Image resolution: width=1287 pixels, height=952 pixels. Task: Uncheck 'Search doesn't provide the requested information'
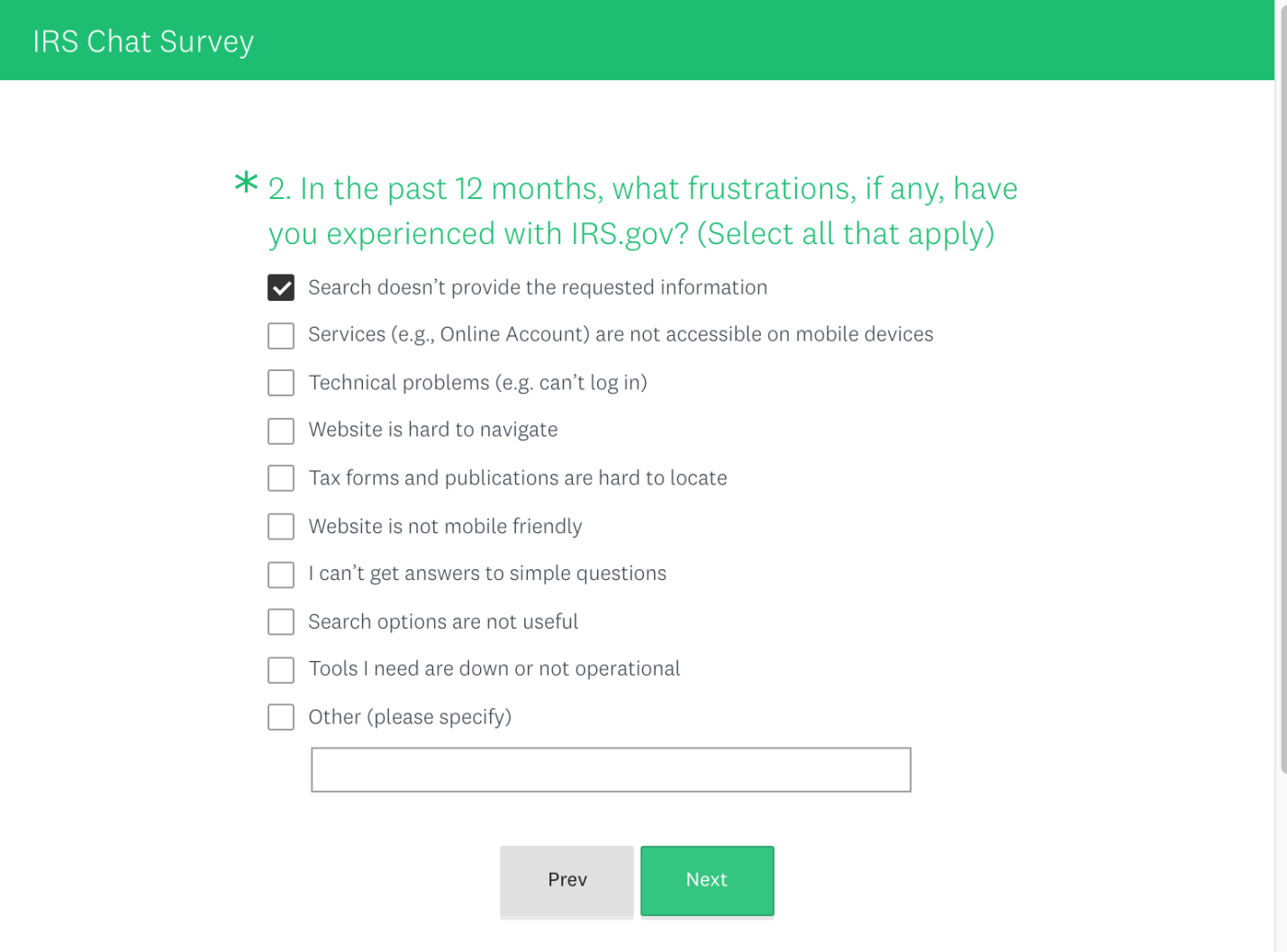coord(281,287)
